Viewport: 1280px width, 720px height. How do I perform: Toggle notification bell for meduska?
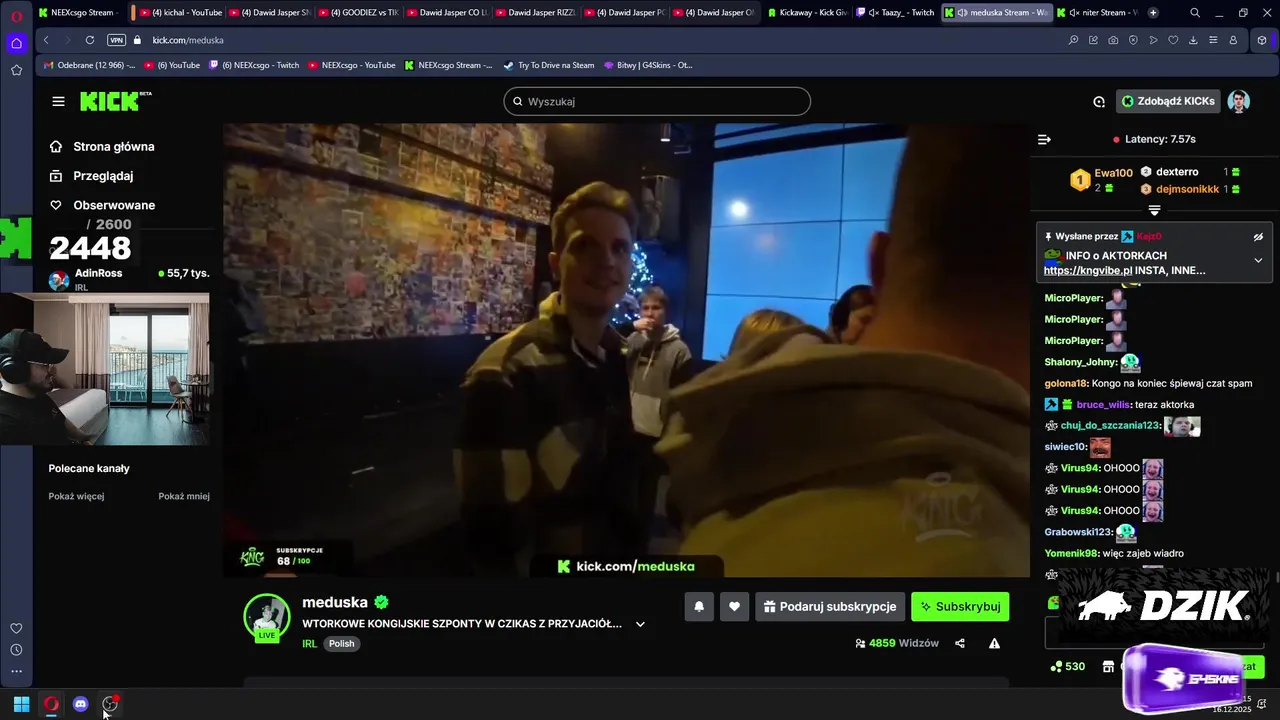coord(699,606)
